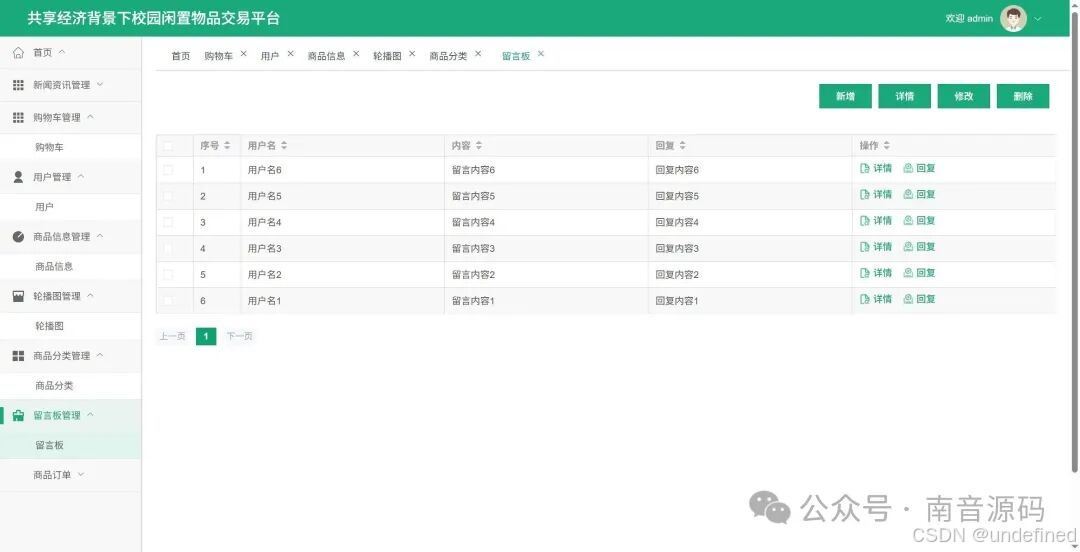
Task: Click the 新增 button
Action: point(845,96)
